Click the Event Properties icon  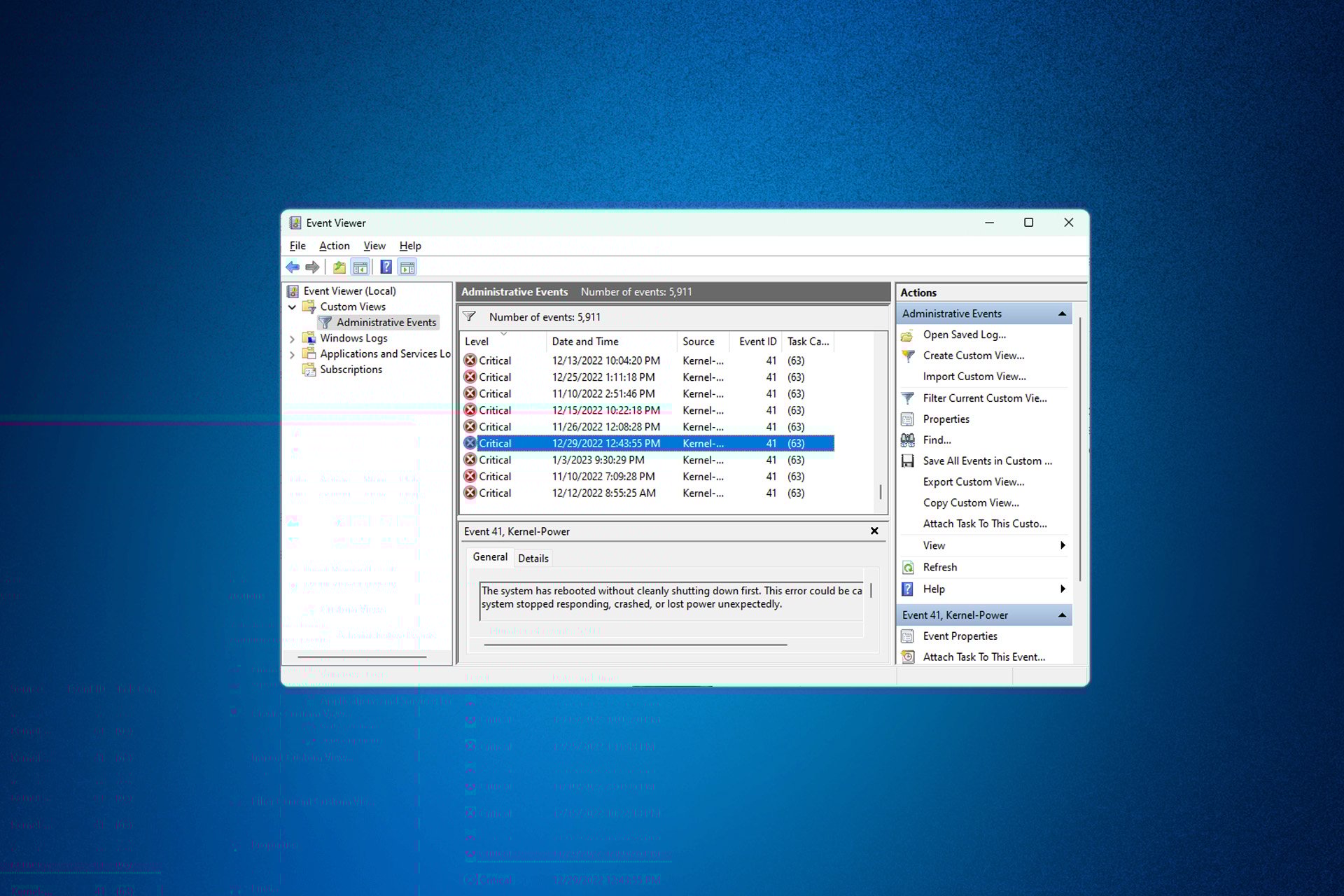[x=907, y=636]
